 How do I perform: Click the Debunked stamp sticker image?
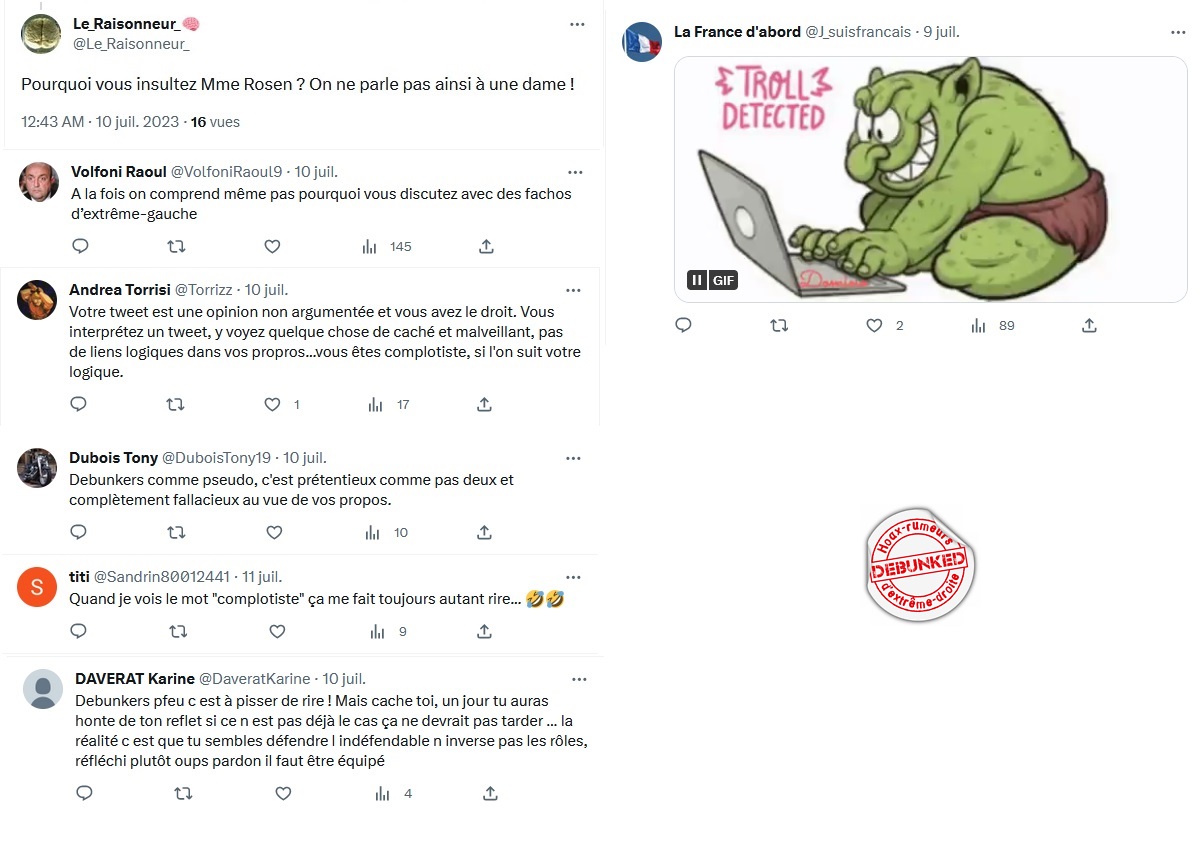tap(919, 566)
